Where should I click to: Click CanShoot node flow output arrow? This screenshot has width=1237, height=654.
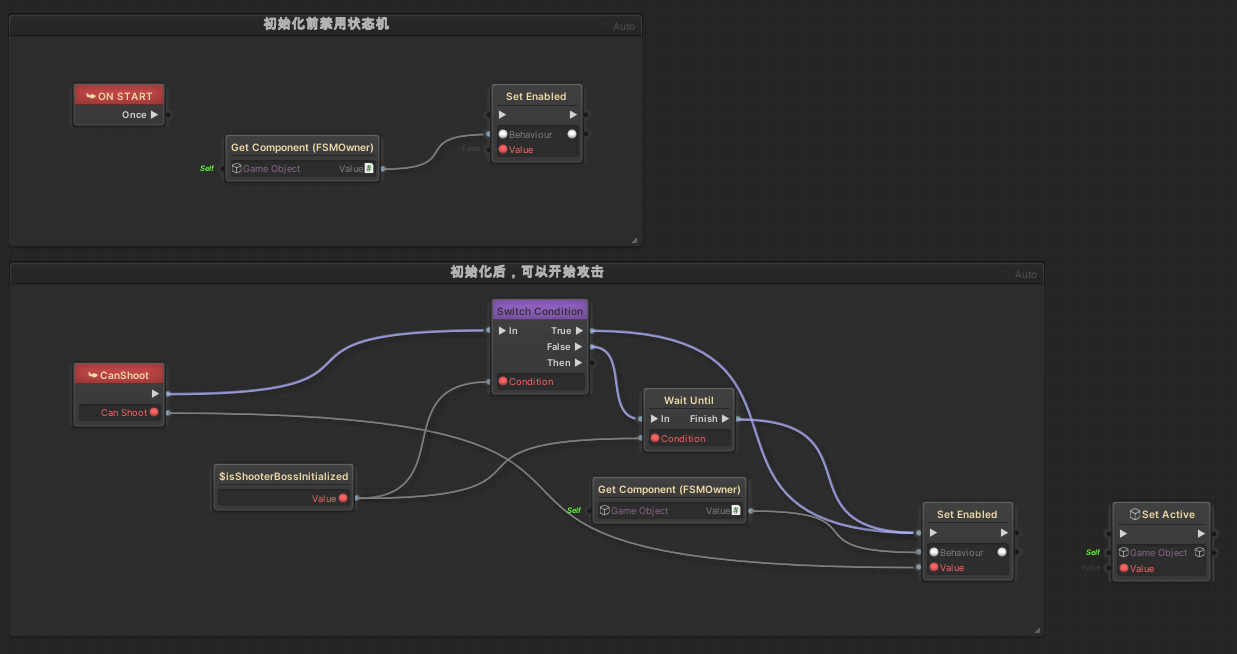coord(154,394)
